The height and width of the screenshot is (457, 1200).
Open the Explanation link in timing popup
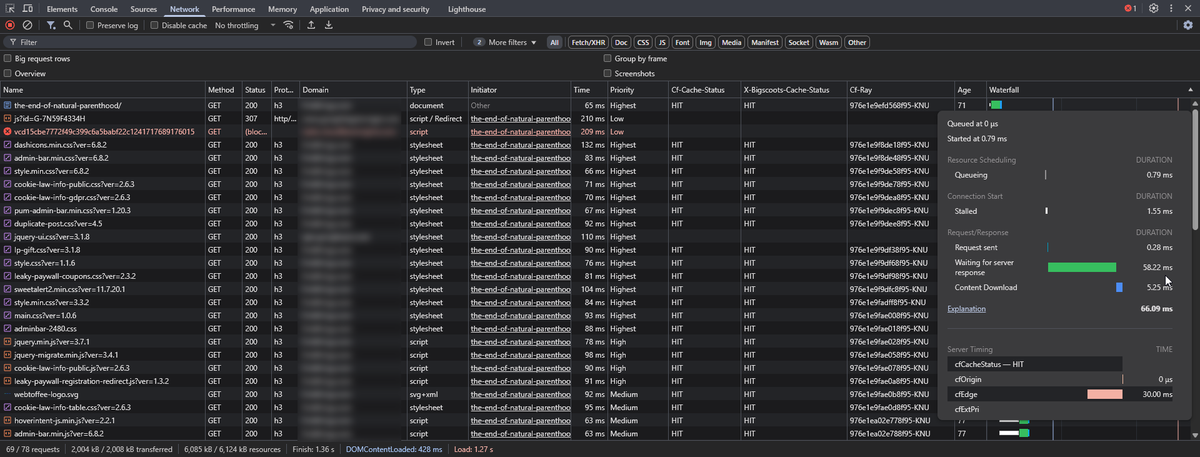(966, 309)
